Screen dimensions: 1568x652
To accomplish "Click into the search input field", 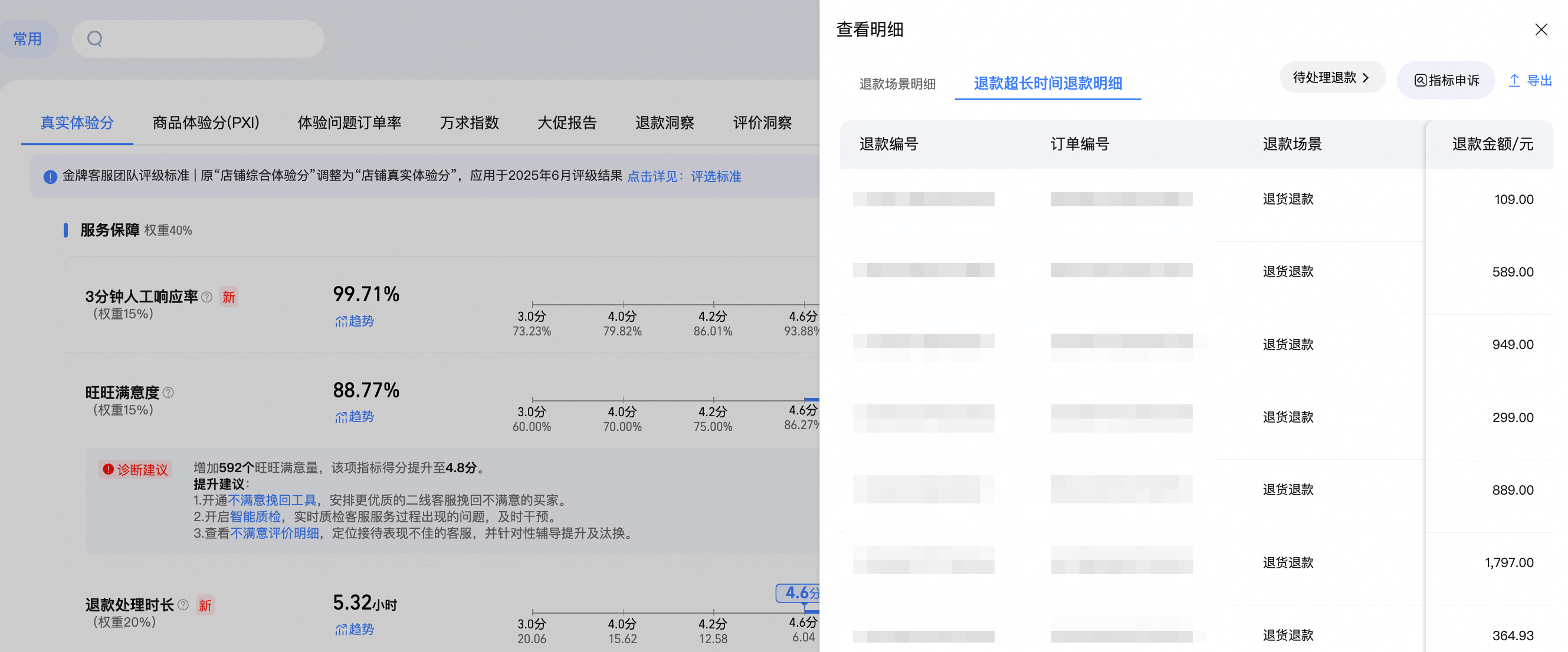I will coord(198,39).
